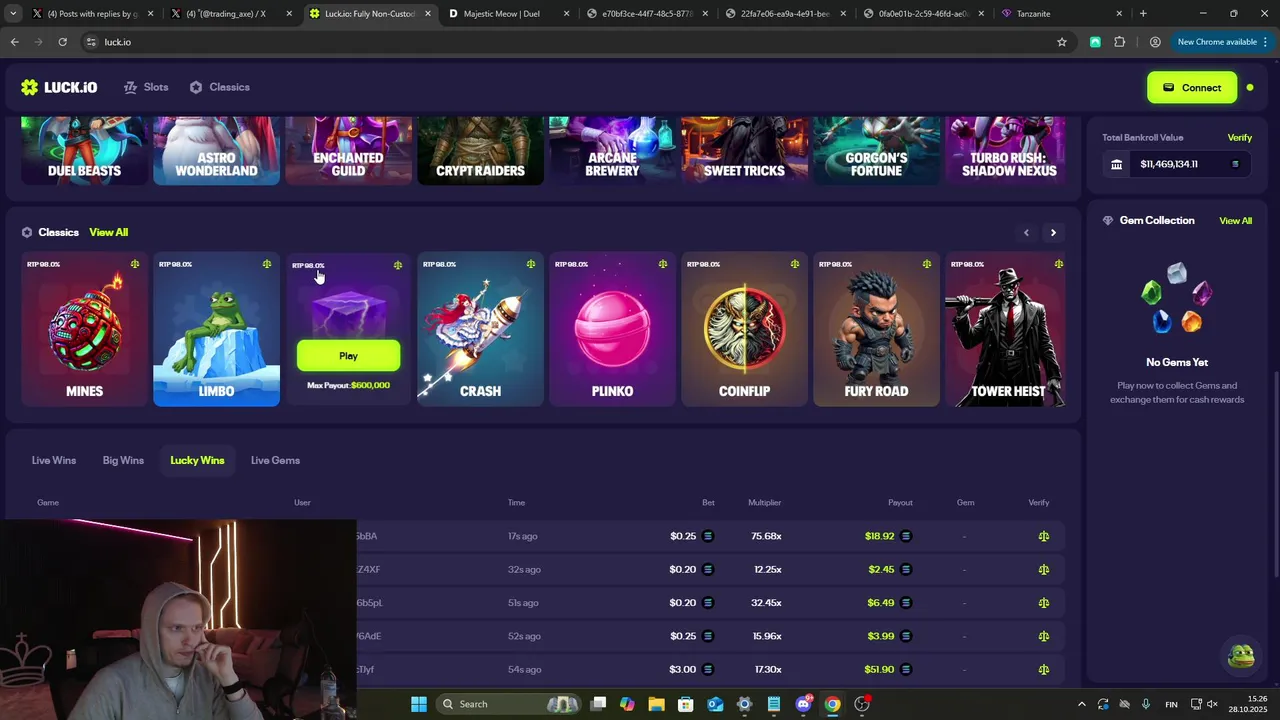Open the Plinko game thumbnail

tap(612, 329)
